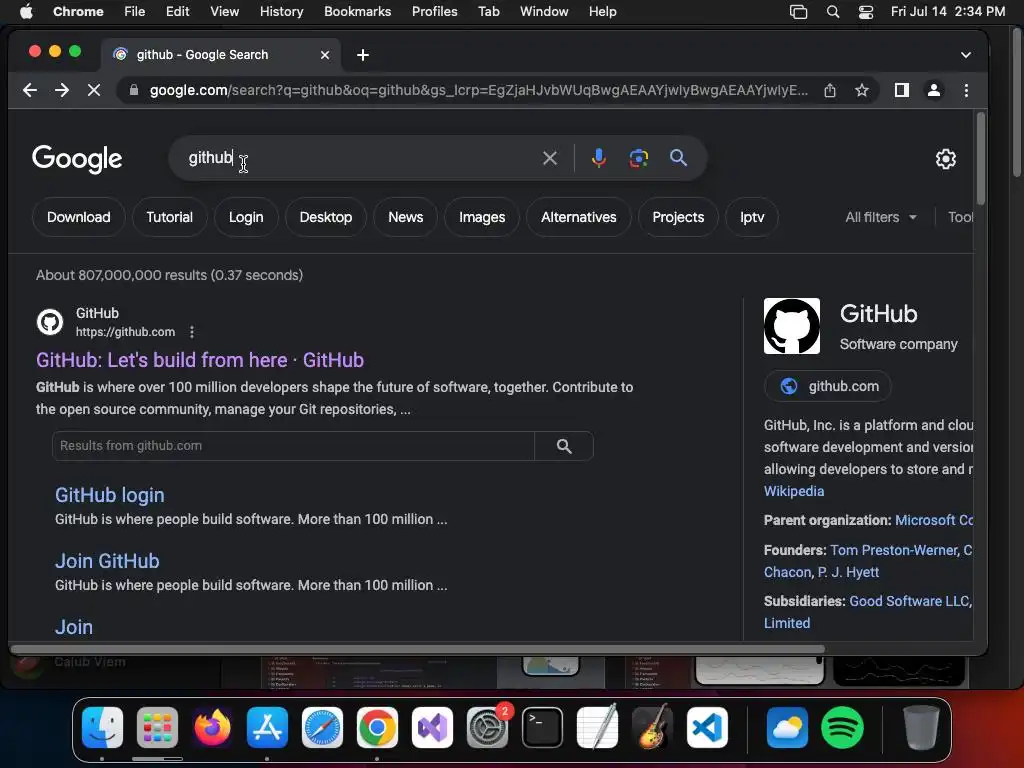Select the Alternatives filter chip
The width and height of the screenshot is (1024, 768).
(x=579, y=217)
